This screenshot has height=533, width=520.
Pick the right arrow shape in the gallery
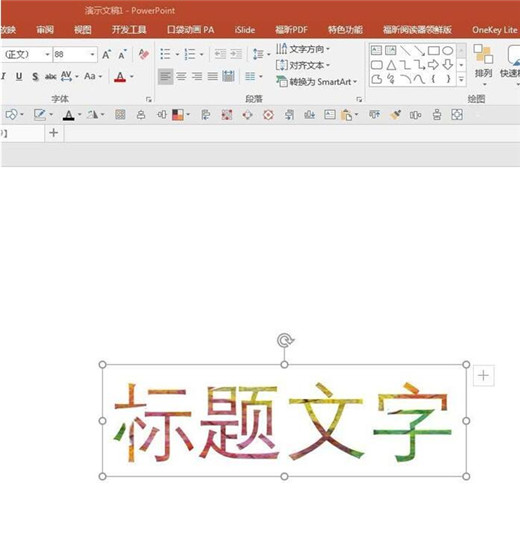point(433,65)
